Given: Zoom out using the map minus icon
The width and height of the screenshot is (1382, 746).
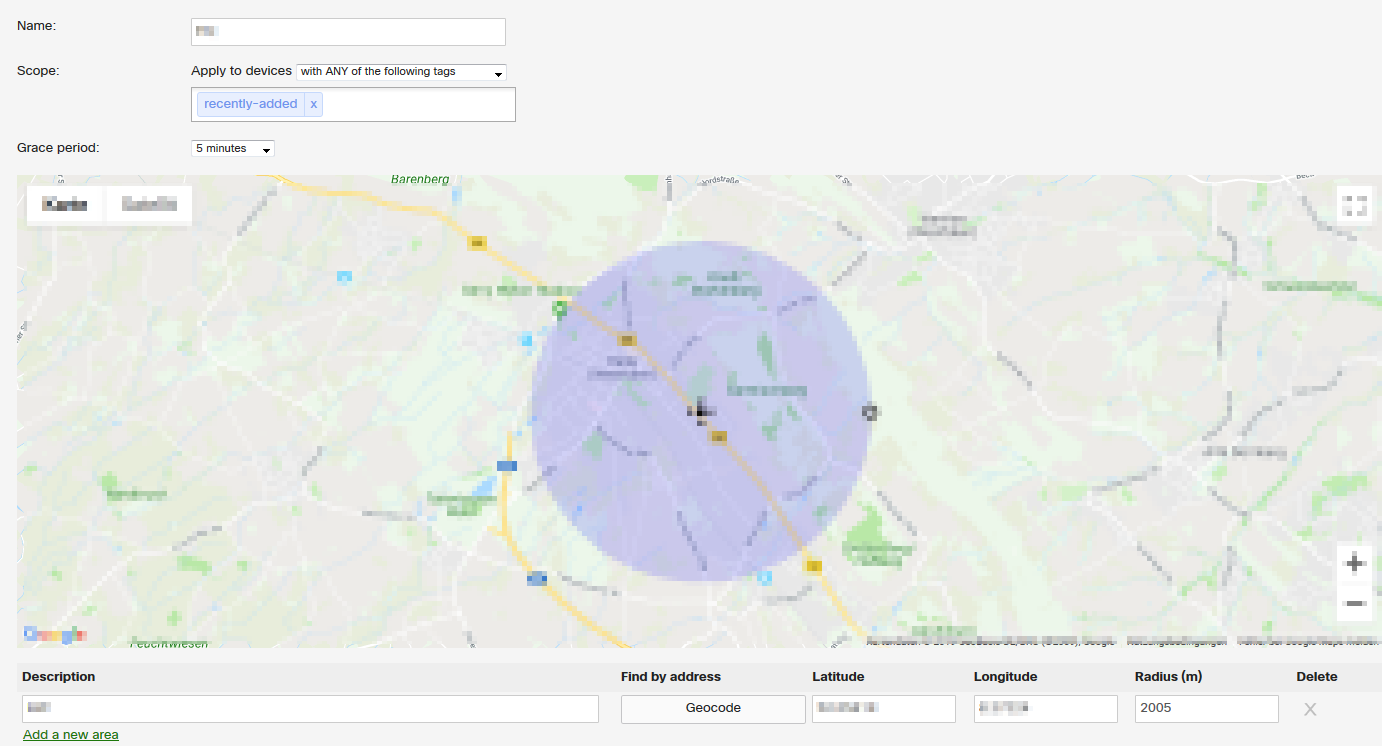Looking at the screenshot, I should pyautogui.click(x=1354, y=603).
